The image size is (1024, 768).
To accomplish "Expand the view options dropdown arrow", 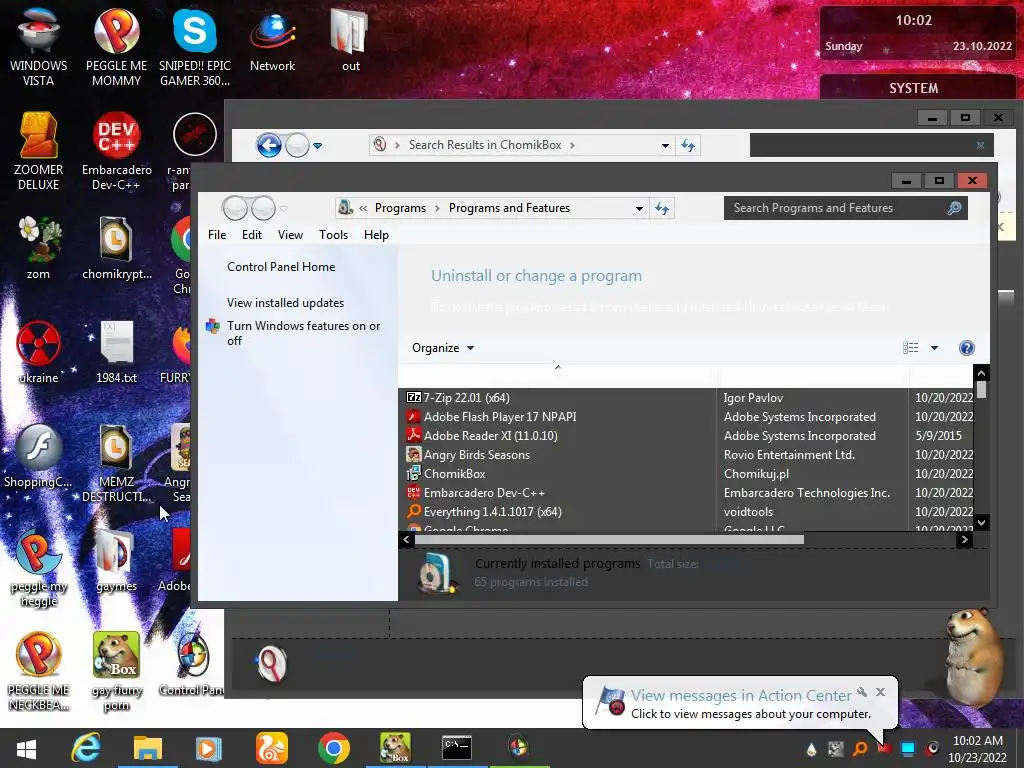I will click(x=935, y=348).
